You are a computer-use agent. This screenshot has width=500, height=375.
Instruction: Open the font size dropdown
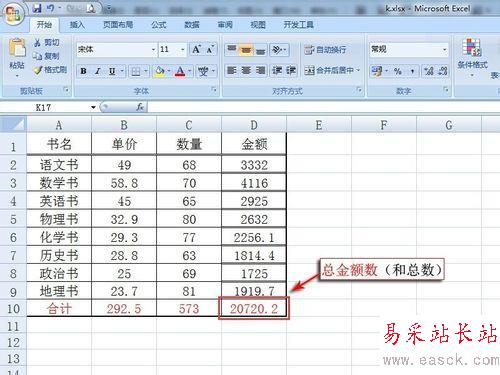[x=183, y=50]
